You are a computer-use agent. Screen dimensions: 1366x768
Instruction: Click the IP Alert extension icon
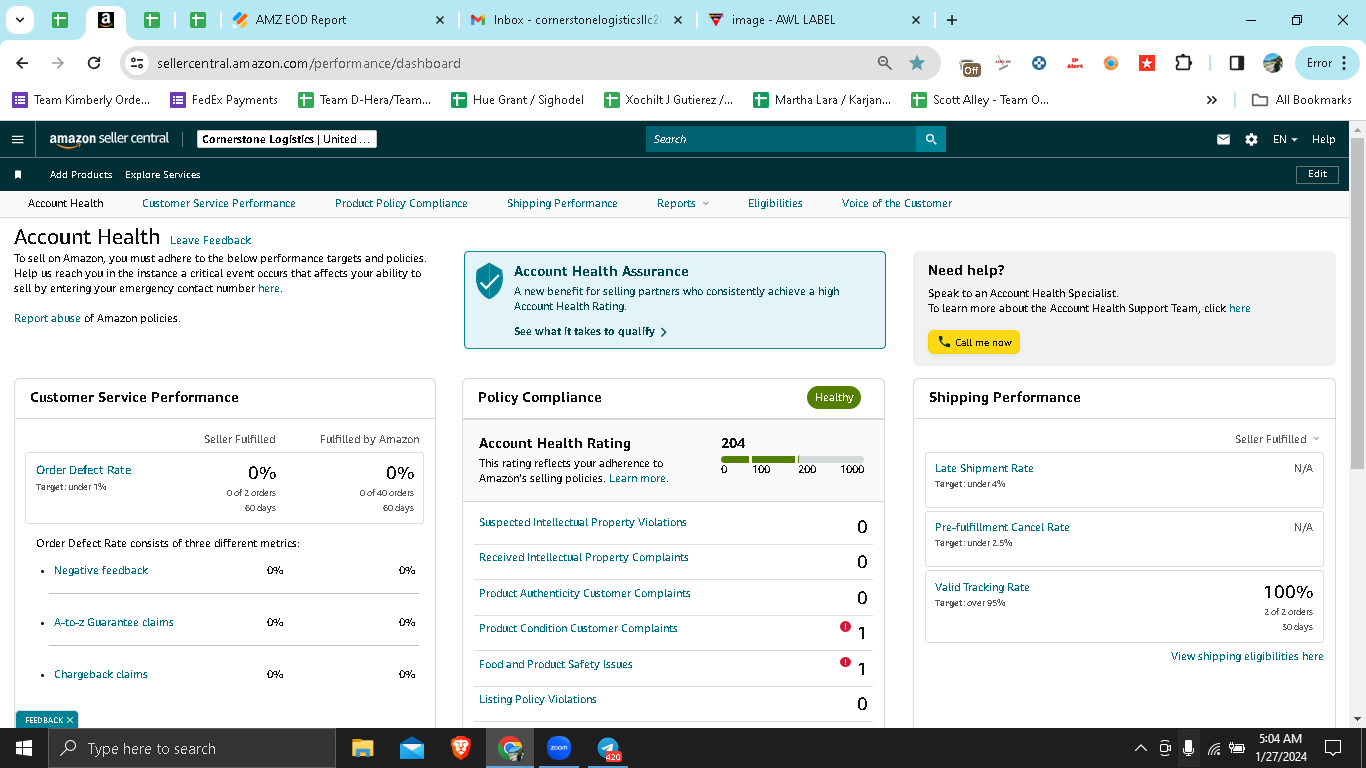pos(1075,63)
